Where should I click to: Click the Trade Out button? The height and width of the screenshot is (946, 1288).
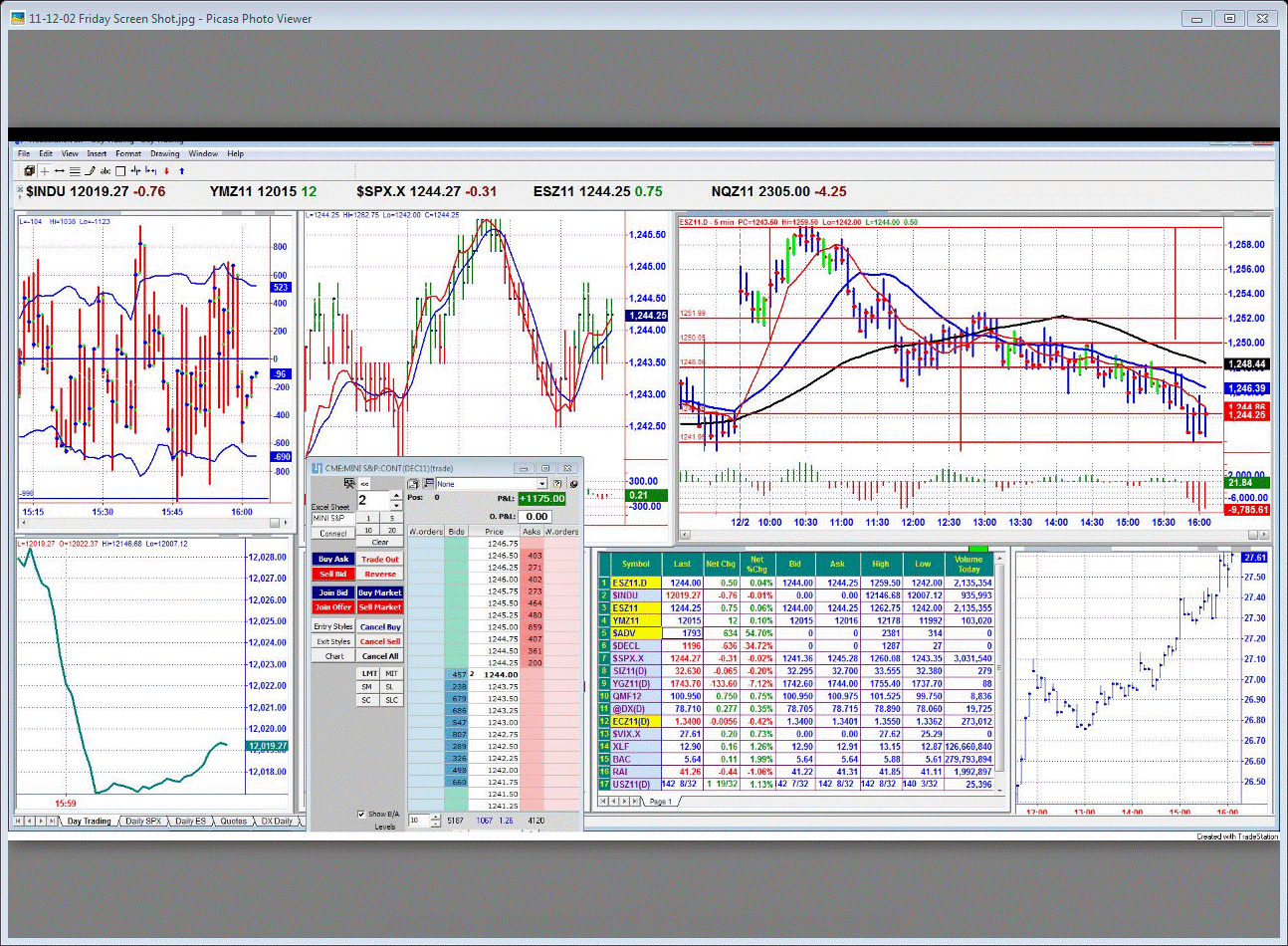pos(380,560)
